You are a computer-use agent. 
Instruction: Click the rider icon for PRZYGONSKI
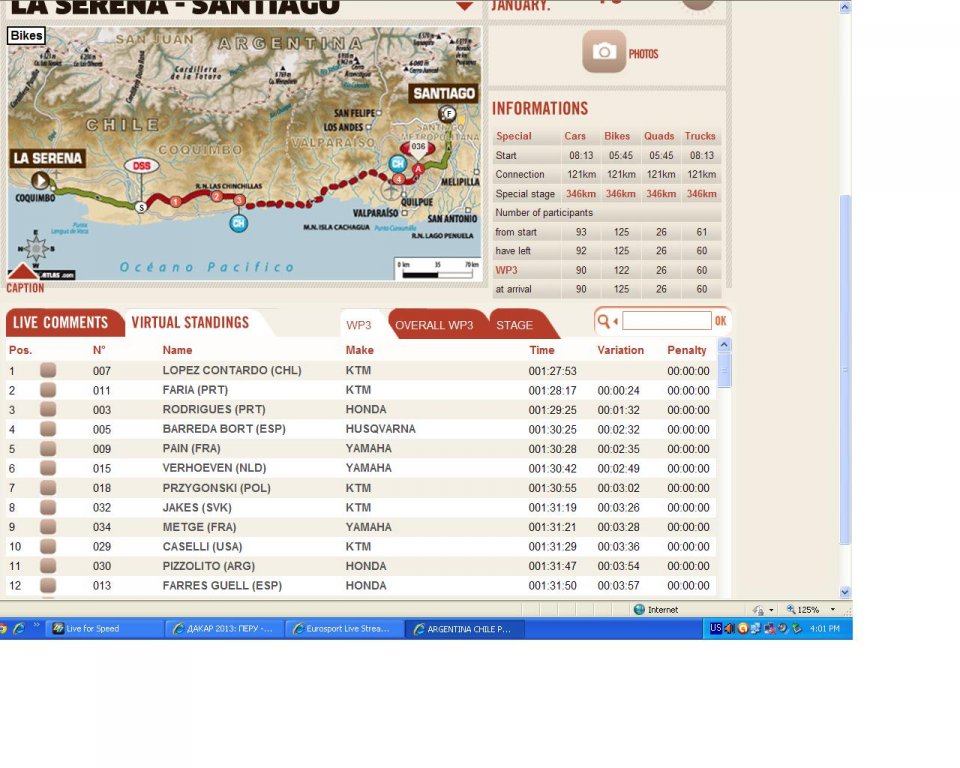click(48, 488)
